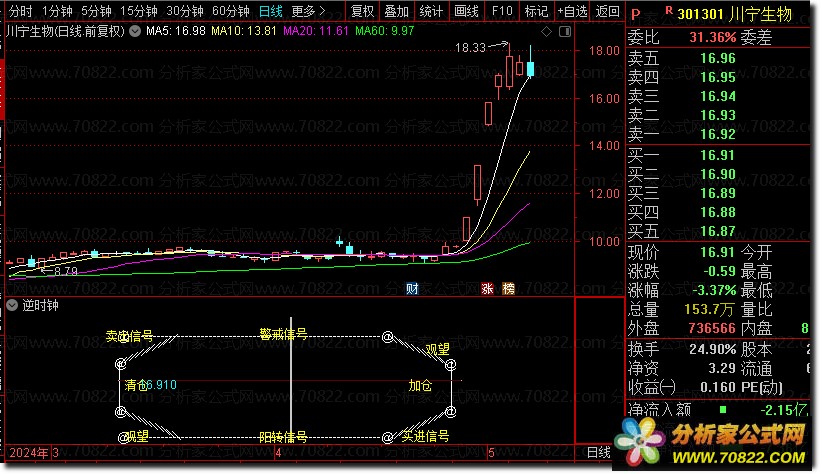The height and width of the screenshot is (474, 822).
Task: Open dropdown beside 川宁生物(日线.前复权) title
Action: (135, 31)
